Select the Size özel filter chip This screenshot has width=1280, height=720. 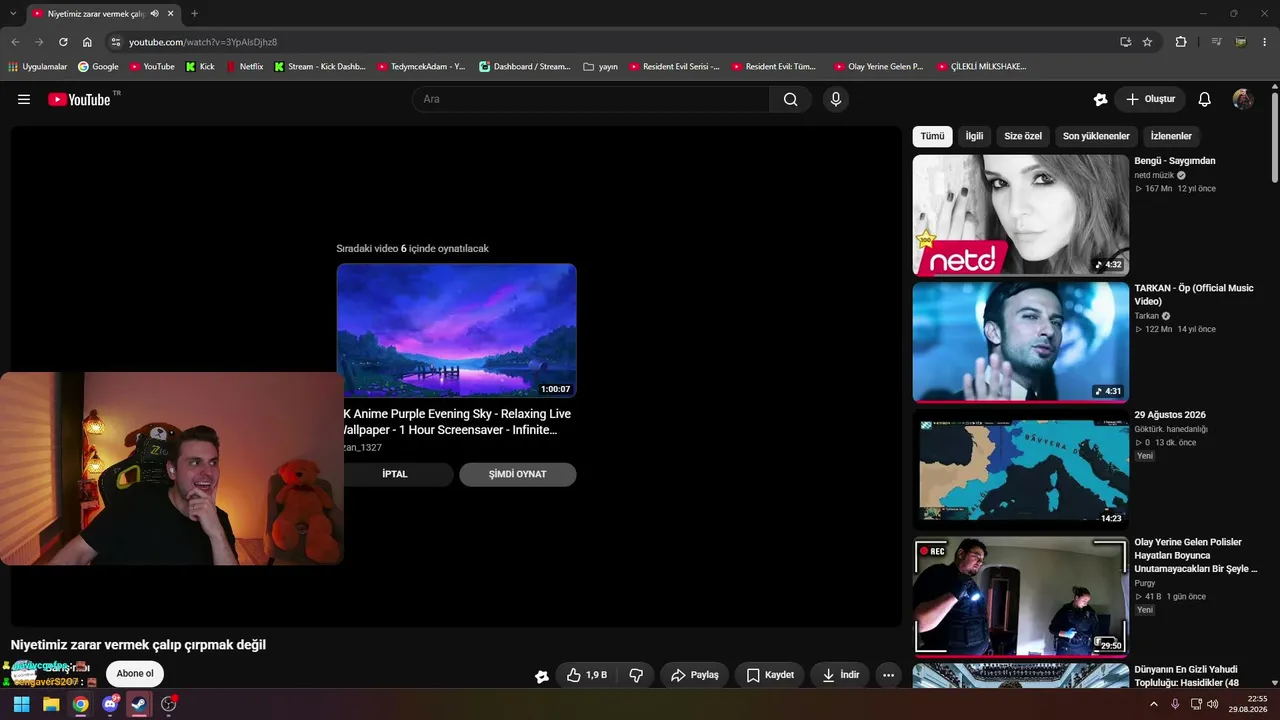pos(1023,136)
